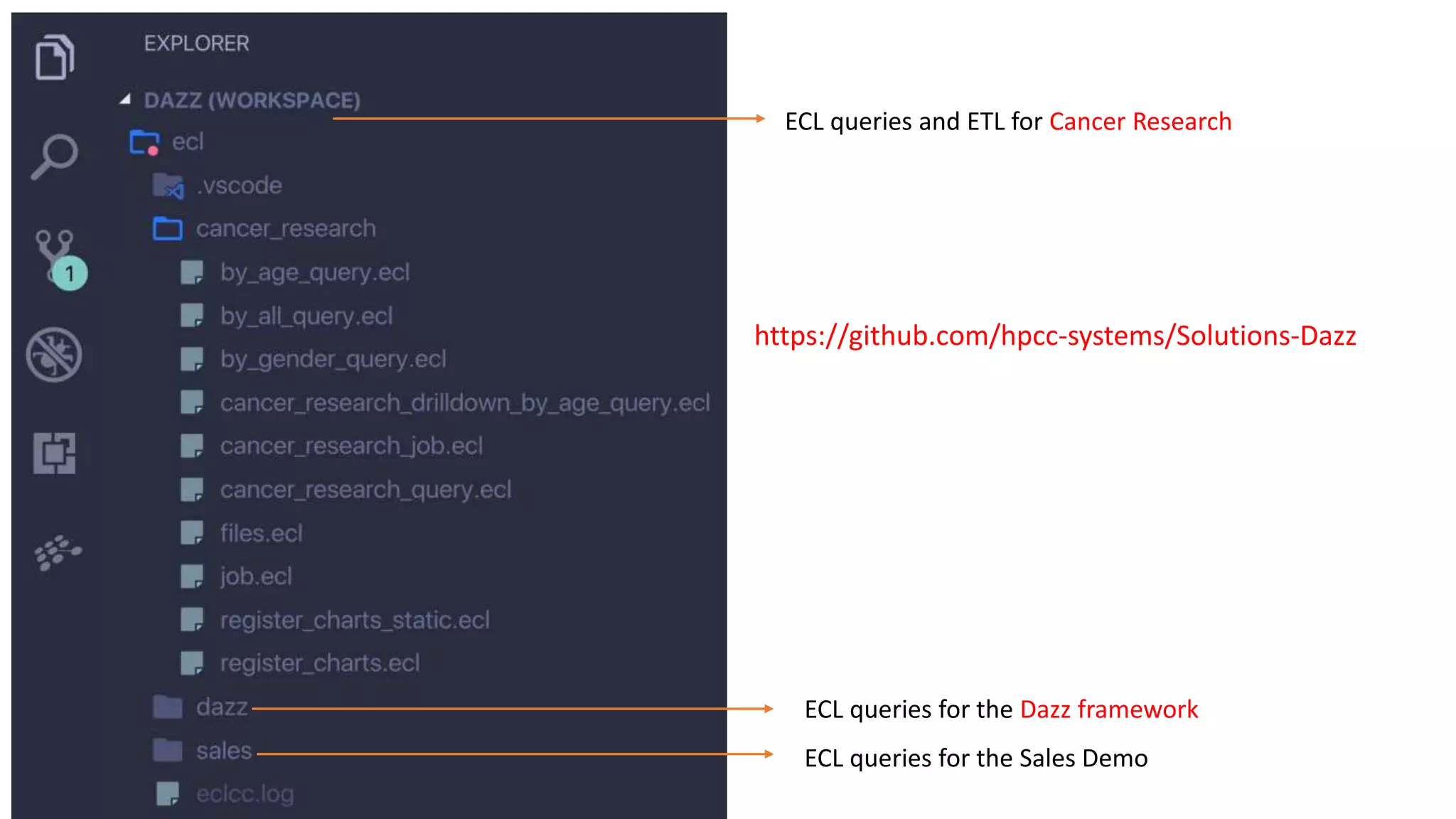Click the file icon beside by_all_query.ecl
Viewport: 1456px width, 819px height.
pos(192,316)
